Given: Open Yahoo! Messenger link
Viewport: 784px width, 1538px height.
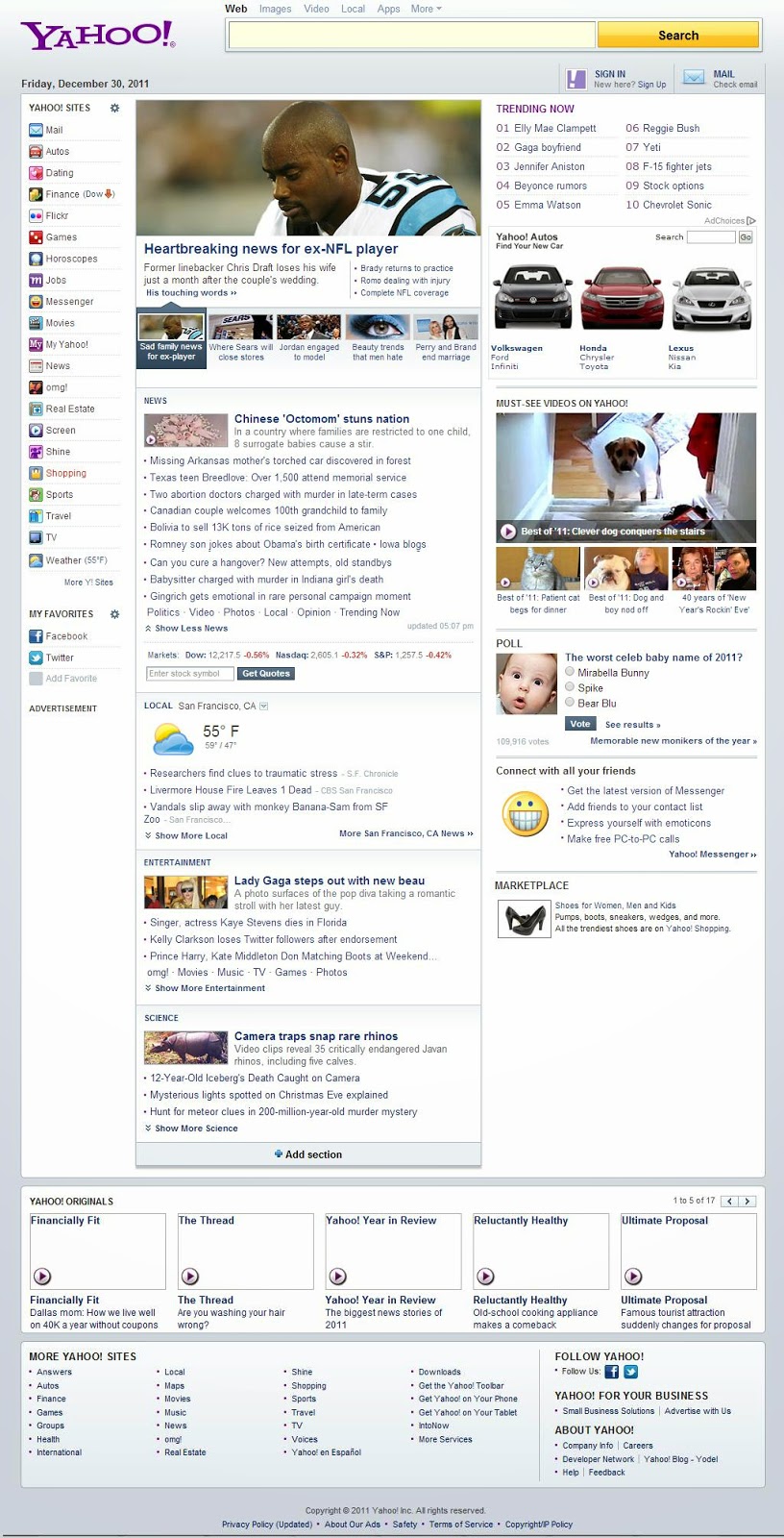Looking at the screenshot, I should [x=713, y=854].
